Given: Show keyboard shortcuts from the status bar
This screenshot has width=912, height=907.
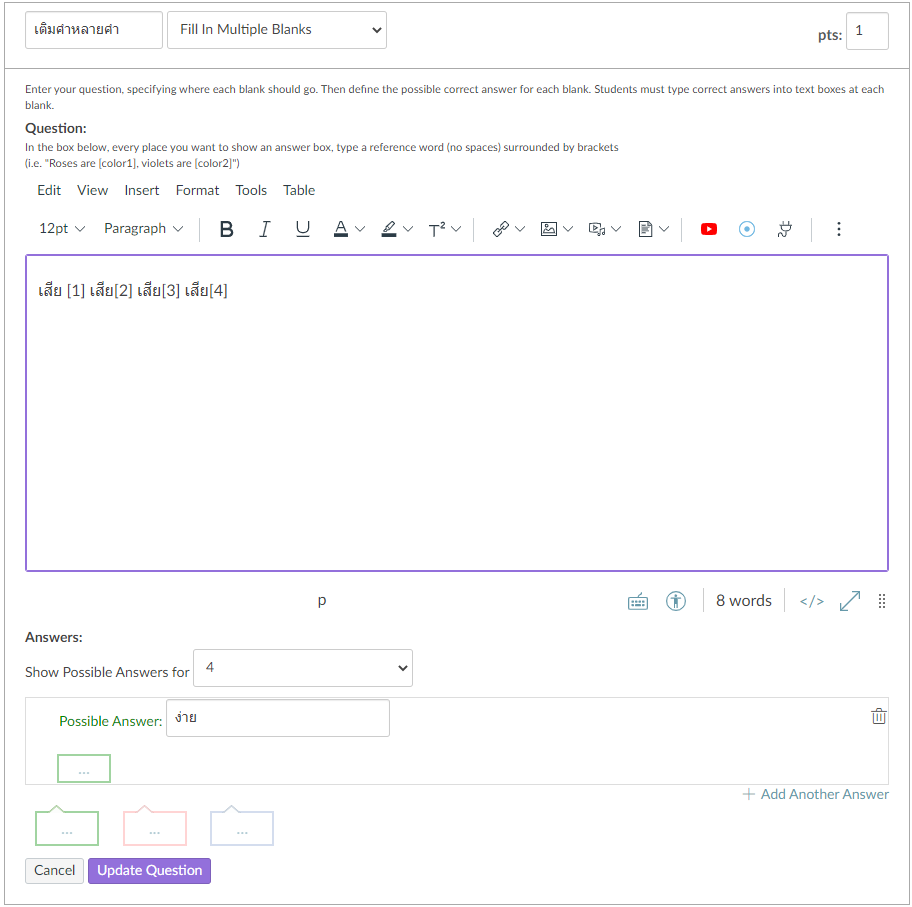Looking at the screenshot, I should [x=638, y=601].
